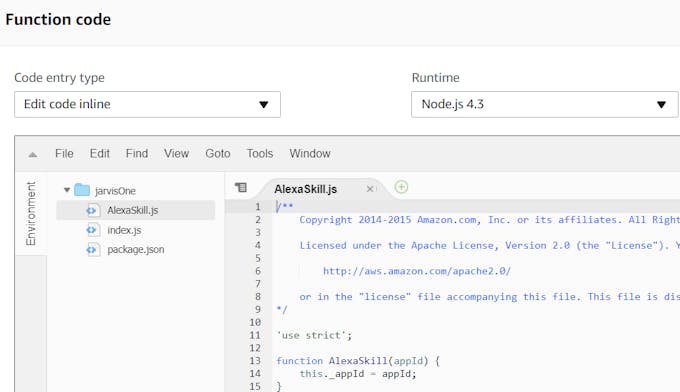The height and width of the screenshot is (392, 680).
Task: Open the Runtime Node.js 4.3 dropdown
Action: point(544,105)
